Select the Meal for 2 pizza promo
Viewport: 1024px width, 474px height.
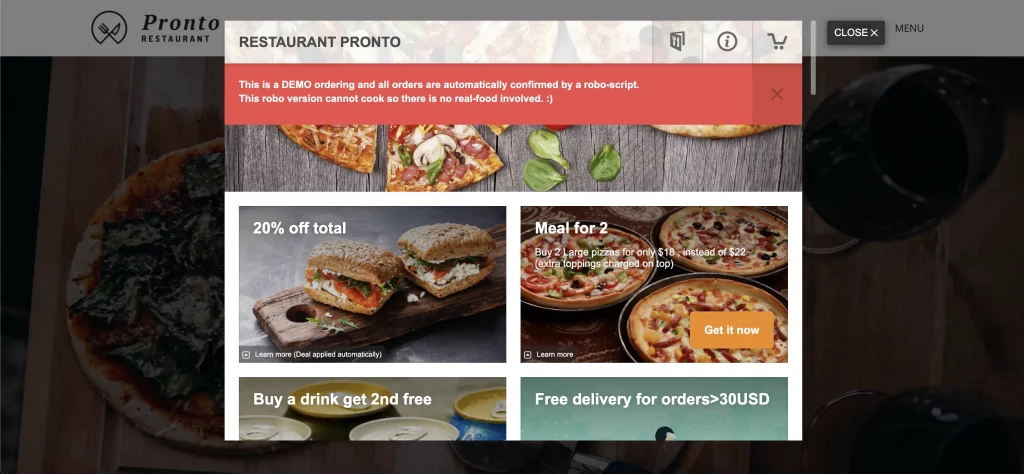click(654, 284)
